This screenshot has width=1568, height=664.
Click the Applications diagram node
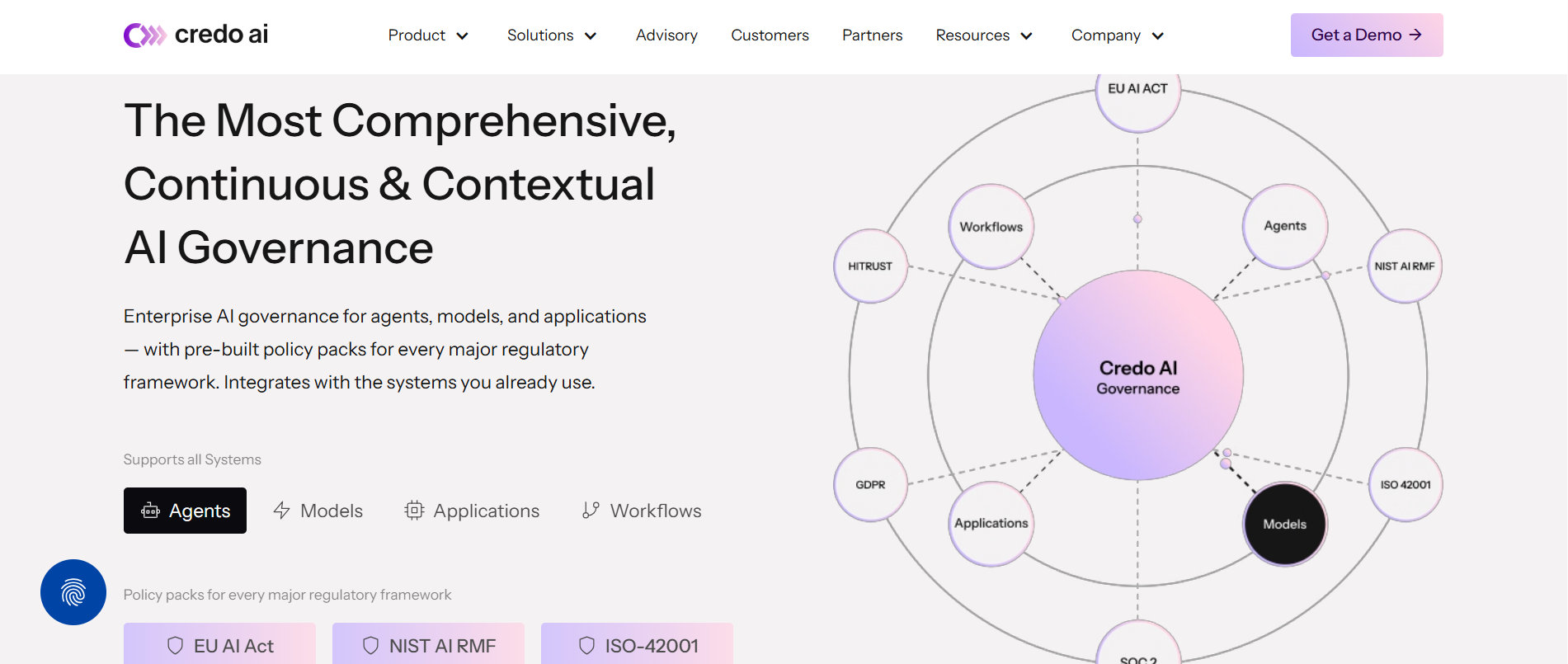coord(991,524)
